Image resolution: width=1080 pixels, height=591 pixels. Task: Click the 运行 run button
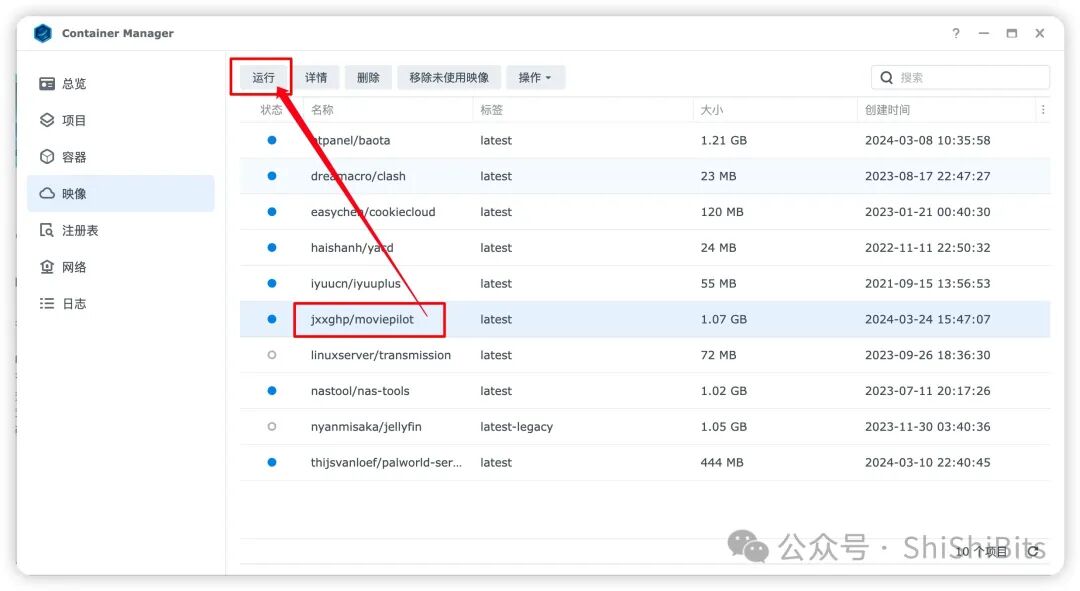(263, 77)
